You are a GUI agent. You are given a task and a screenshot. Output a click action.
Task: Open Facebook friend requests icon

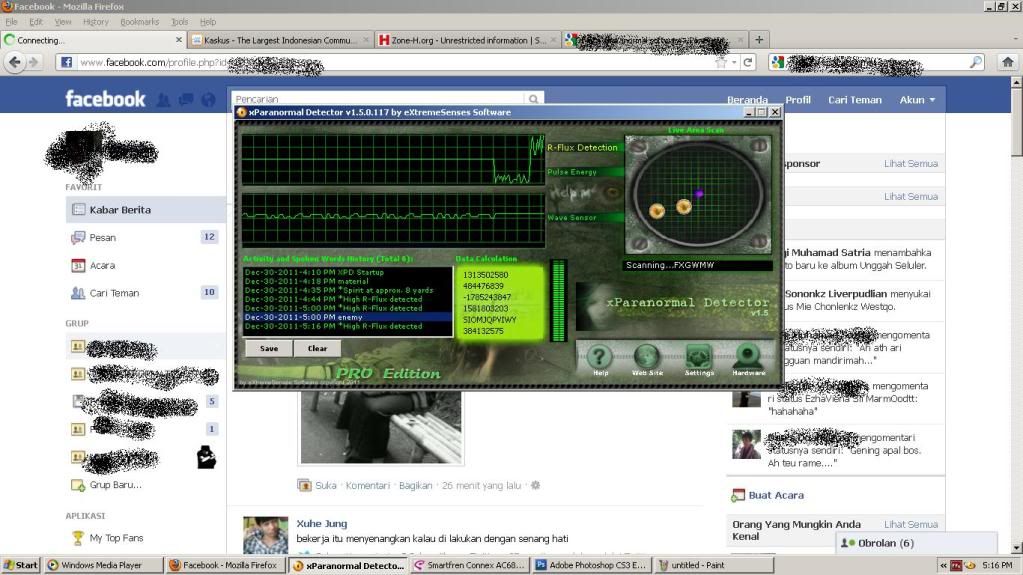tap(163, 100)
